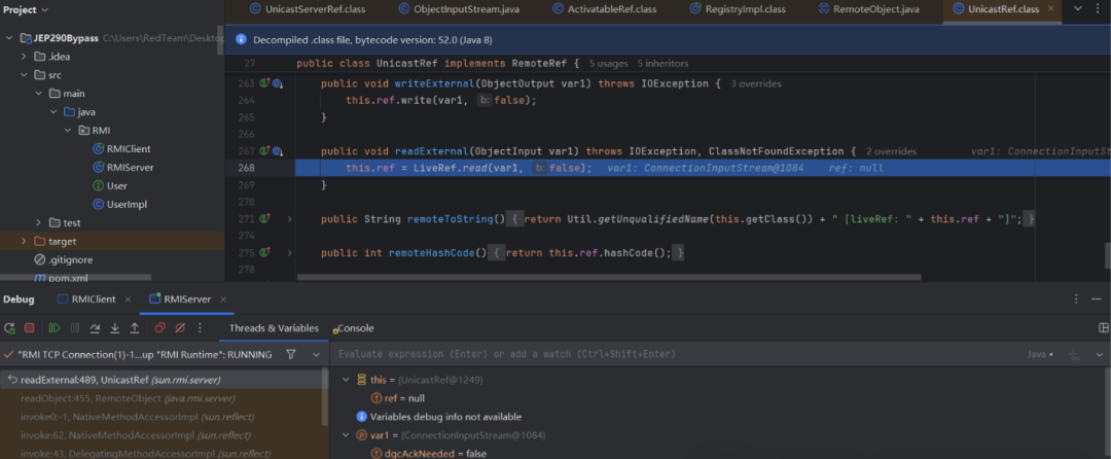The image size is (1111, 459).
Task: Open the pom.xml Maven file
Action: coord(61,278)
